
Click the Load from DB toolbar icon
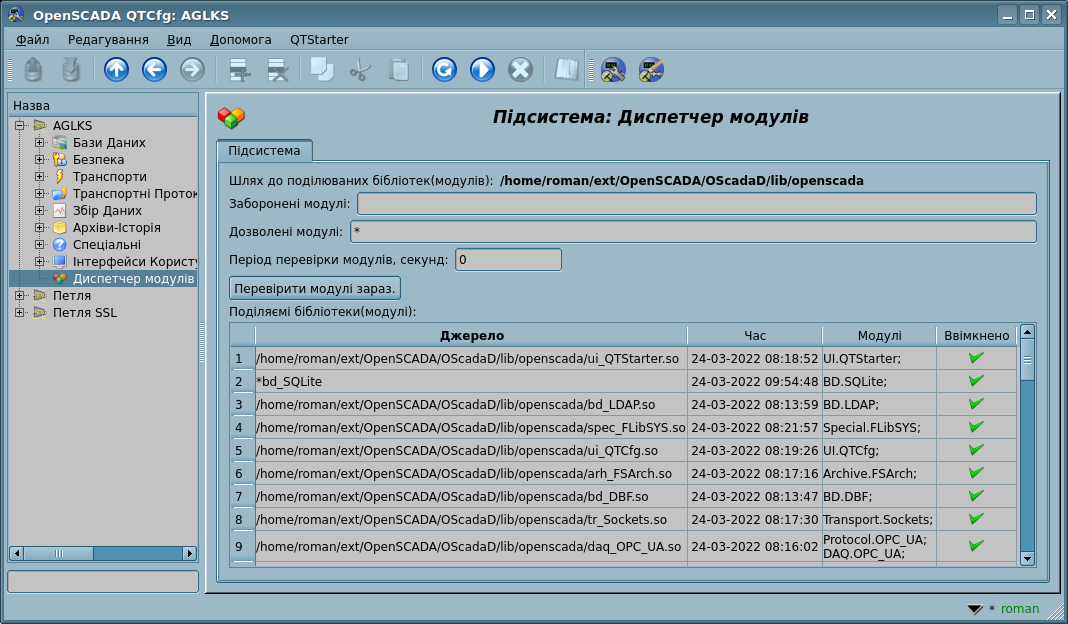[33, 69]
